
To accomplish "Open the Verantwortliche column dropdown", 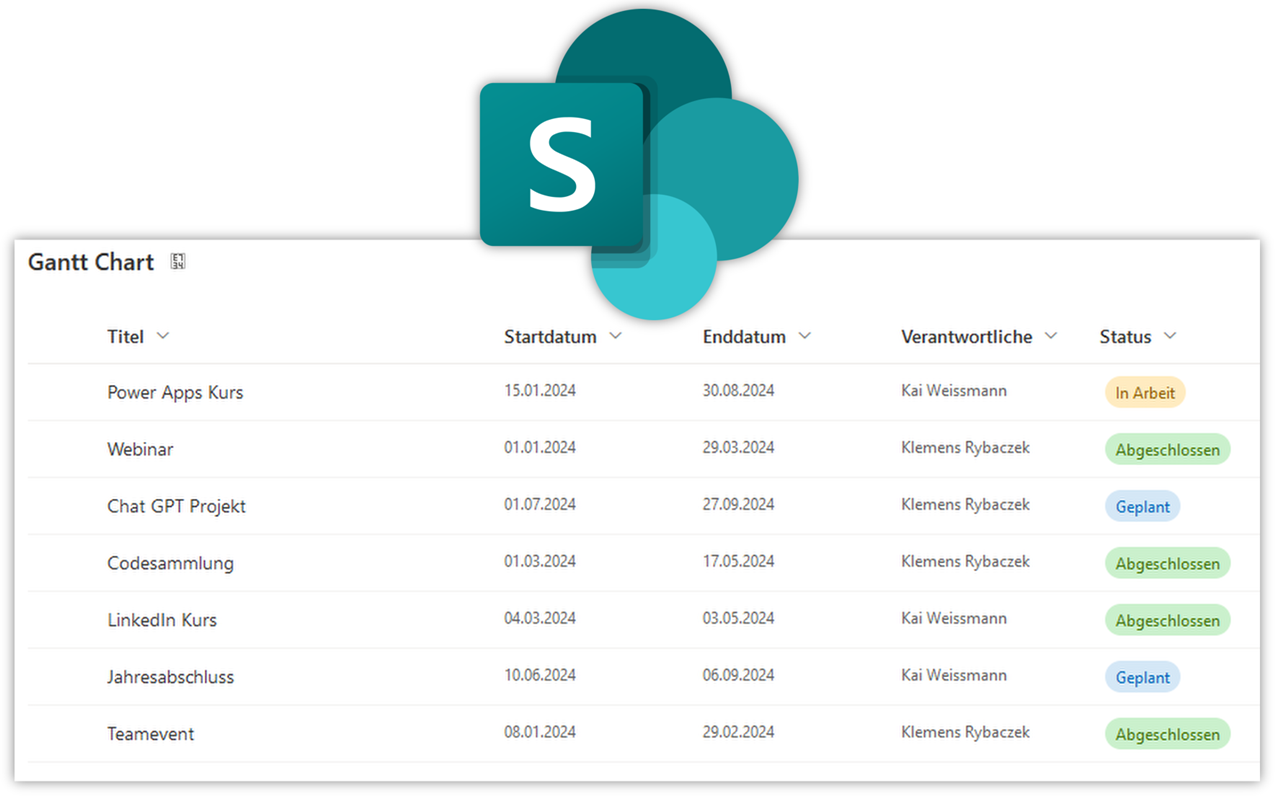I will click(x=1051, y=336).
